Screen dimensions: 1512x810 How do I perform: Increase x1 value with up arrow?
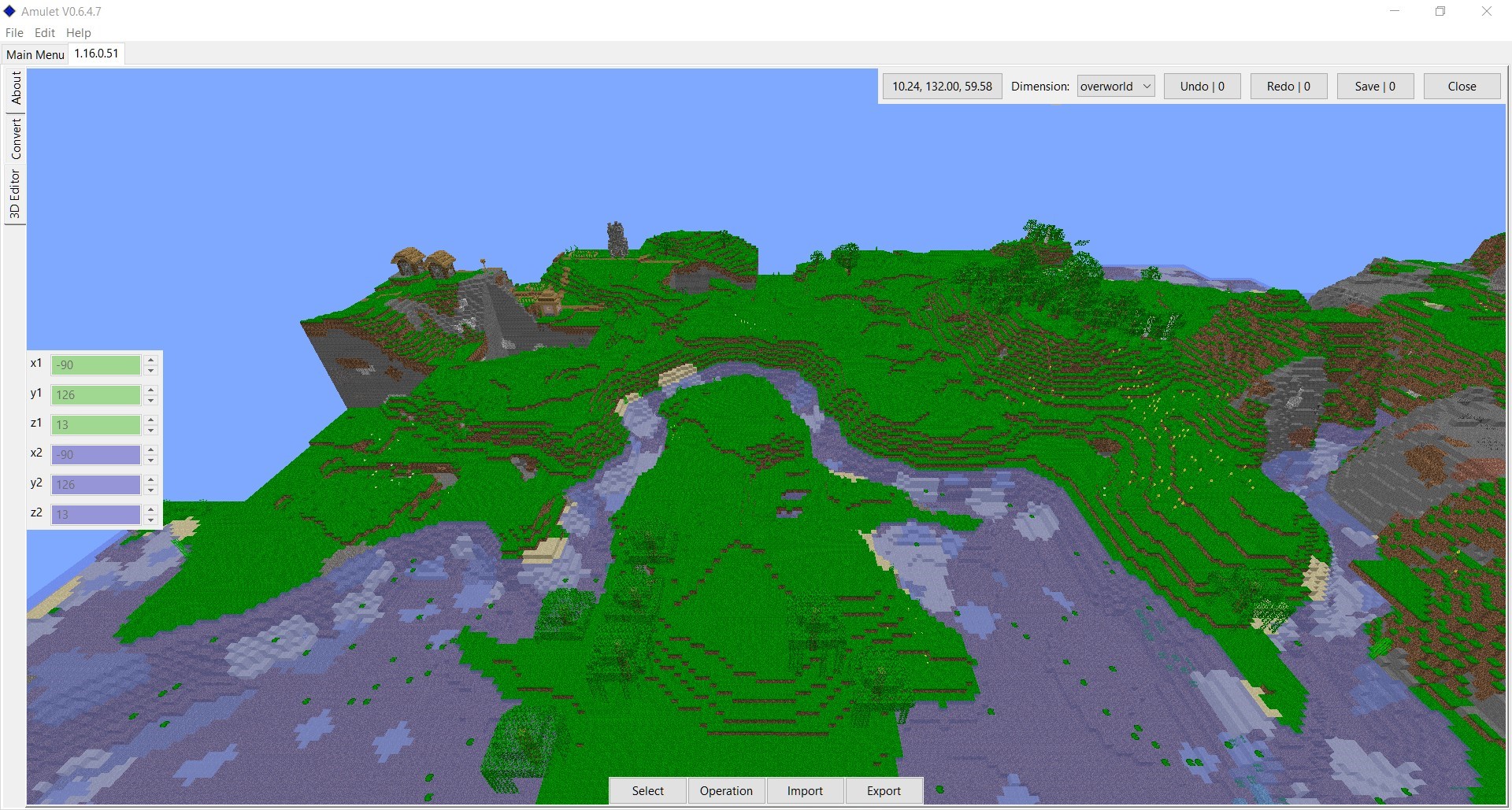[150, 360]
